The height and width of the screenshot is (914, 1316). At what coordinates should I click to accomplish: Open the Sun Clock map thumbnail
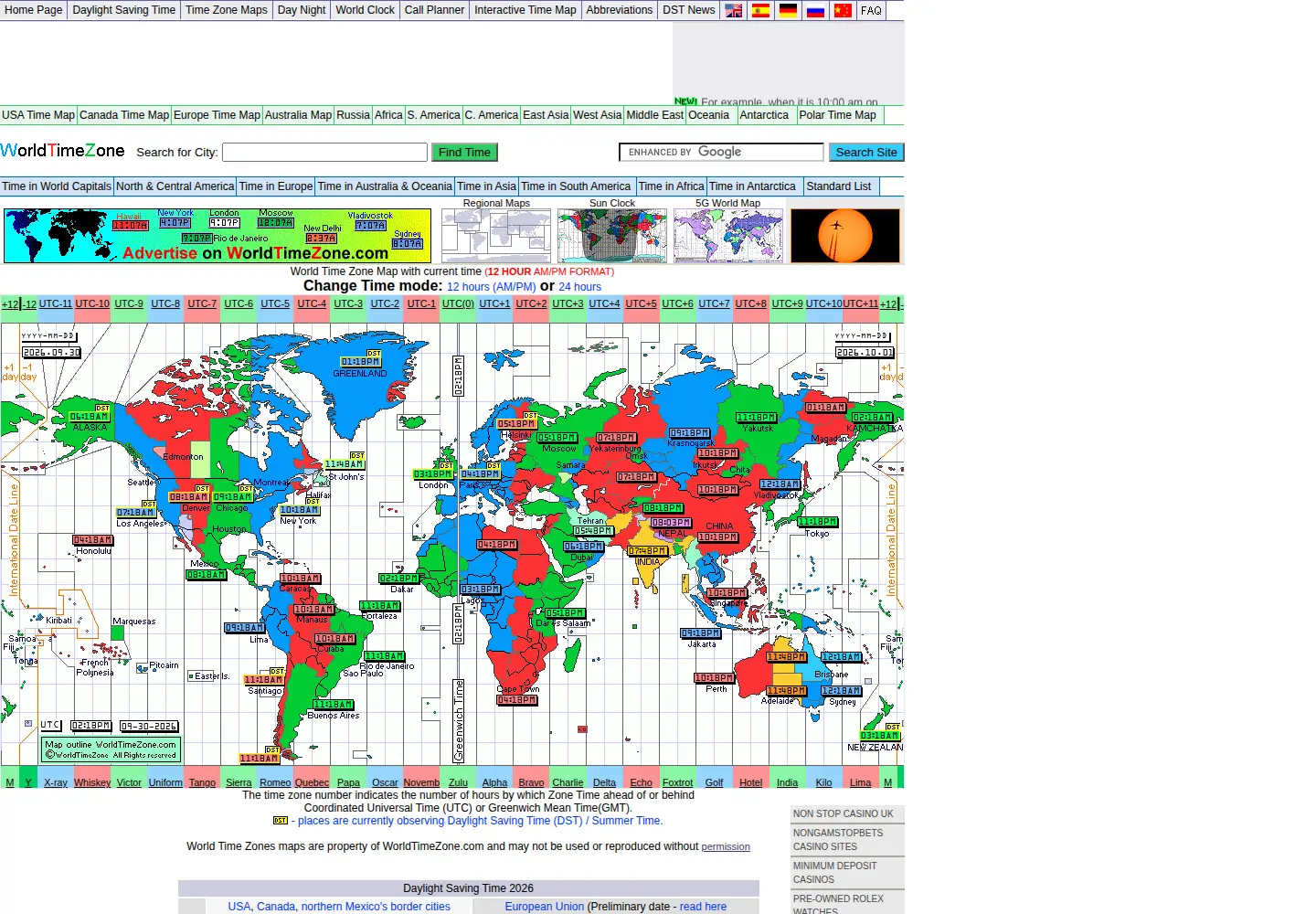pyautogui.click(x=612, y=236)
